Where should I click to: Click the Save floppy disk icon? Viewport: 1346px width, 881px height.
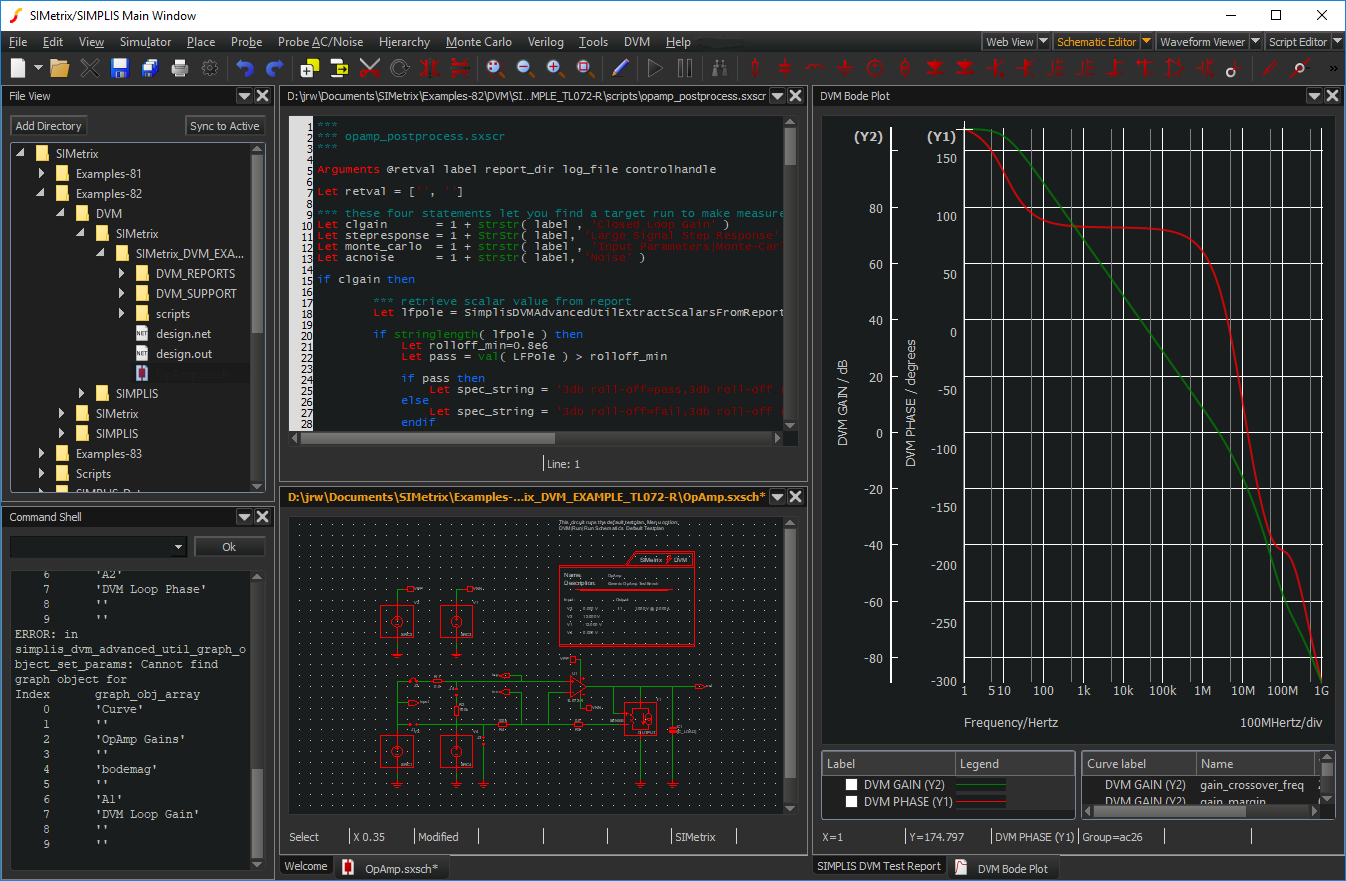point(120,68)
